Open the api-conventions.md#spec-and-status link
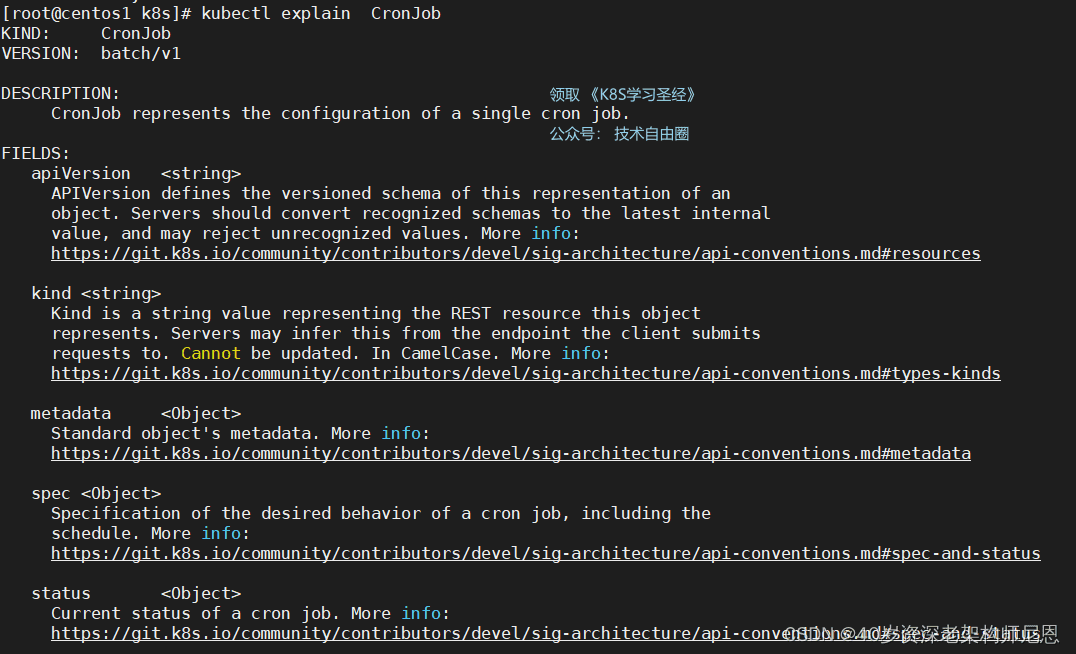The image size is (1076, 654). click(x=546, y=553)
